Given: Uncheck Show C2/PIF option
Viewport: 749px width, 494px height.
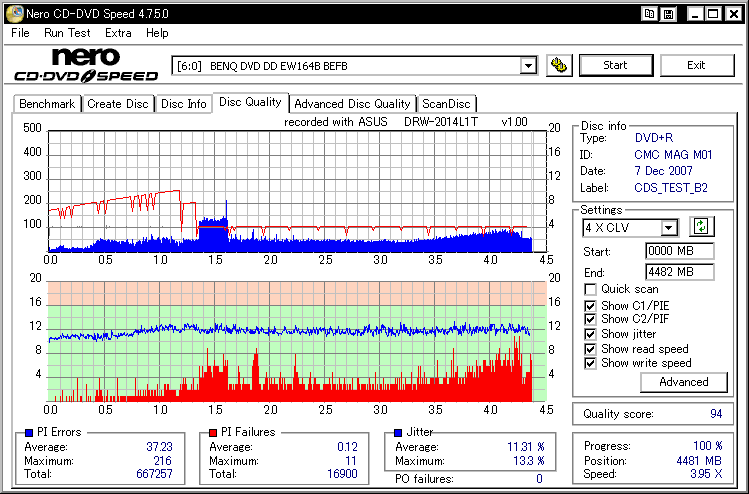Looking at the screenshot, I should (x=590, y=319).
